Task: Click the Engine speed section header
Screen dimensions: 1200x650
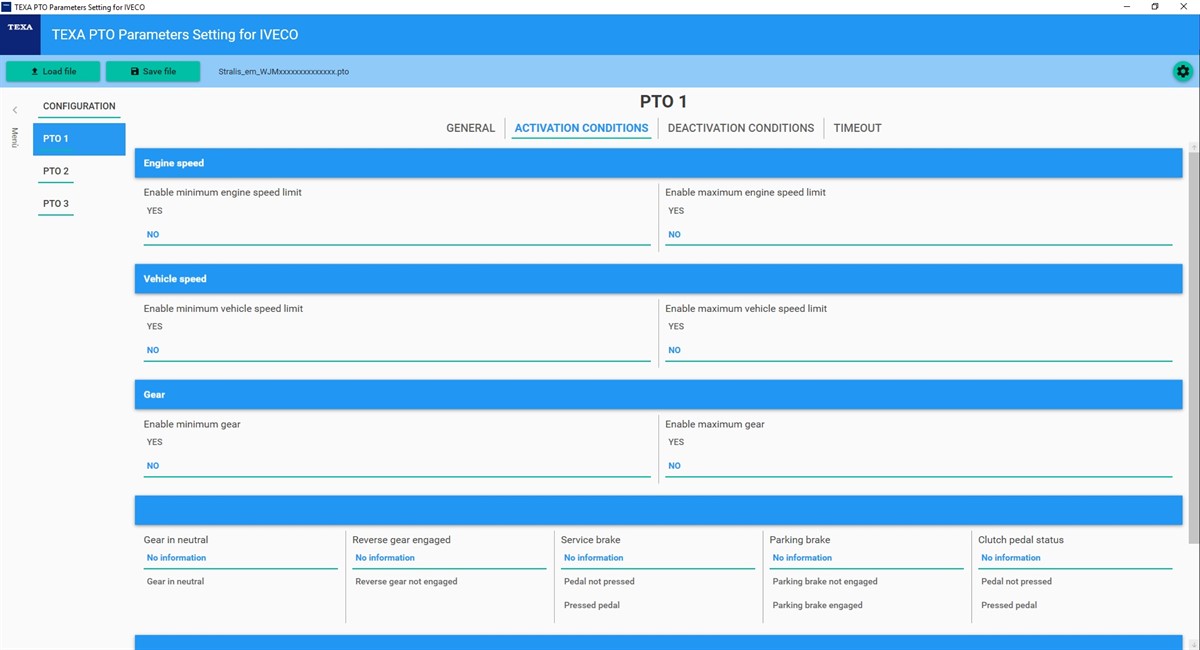Action: point(659,163)
